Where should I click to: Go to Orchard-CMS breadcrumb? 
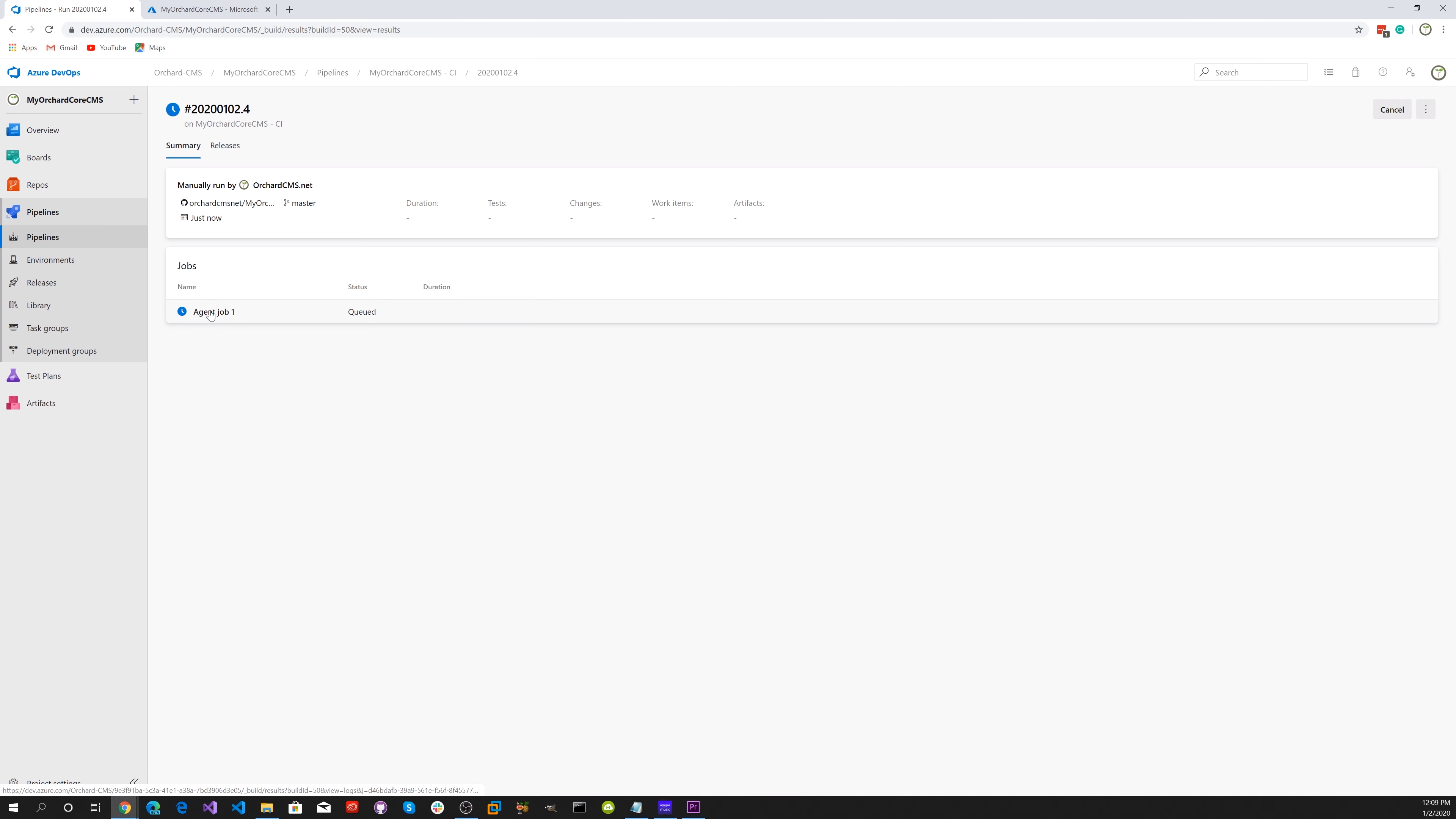click(x=177, y=72)
